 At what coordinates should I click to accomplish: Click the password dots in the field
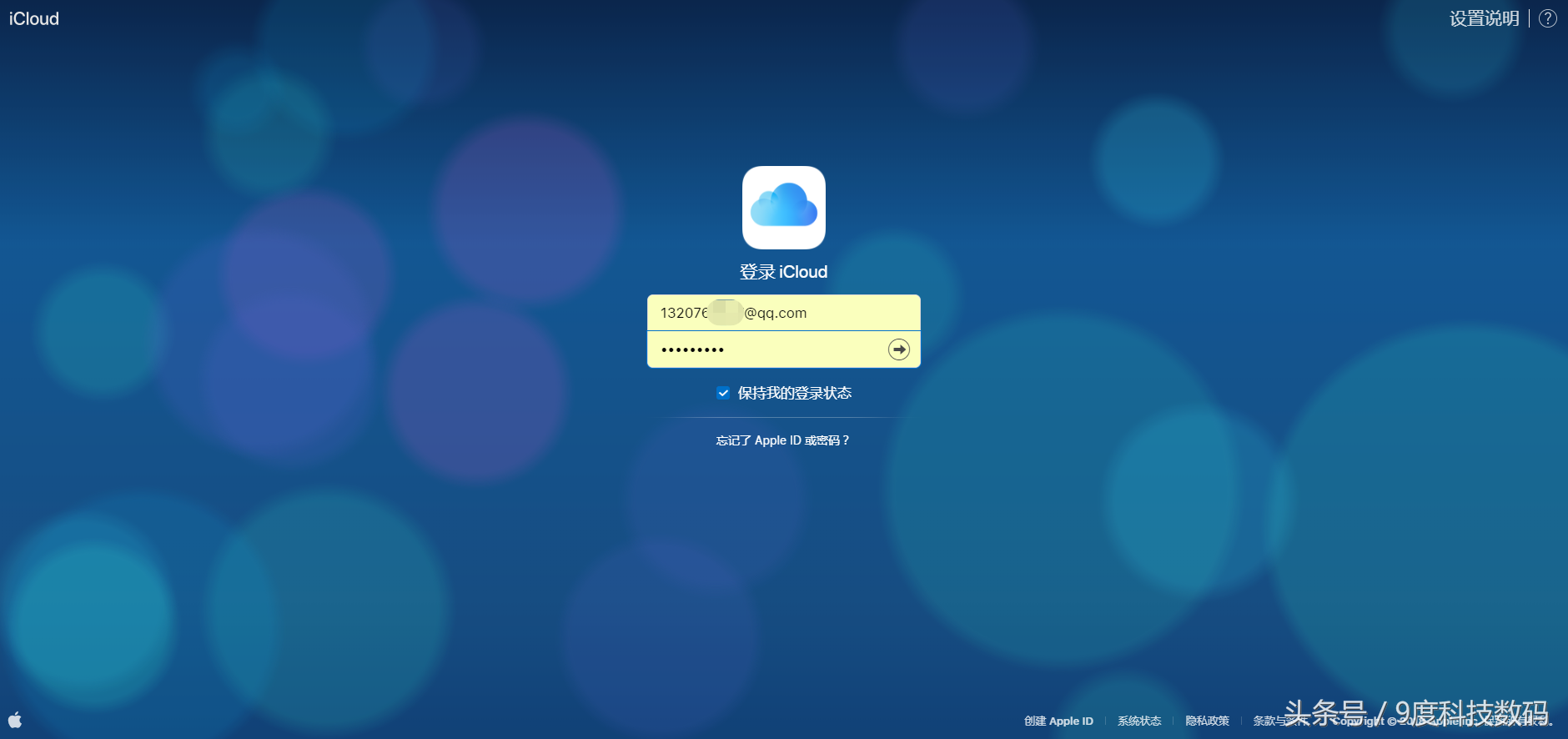(x=692, y=349)
